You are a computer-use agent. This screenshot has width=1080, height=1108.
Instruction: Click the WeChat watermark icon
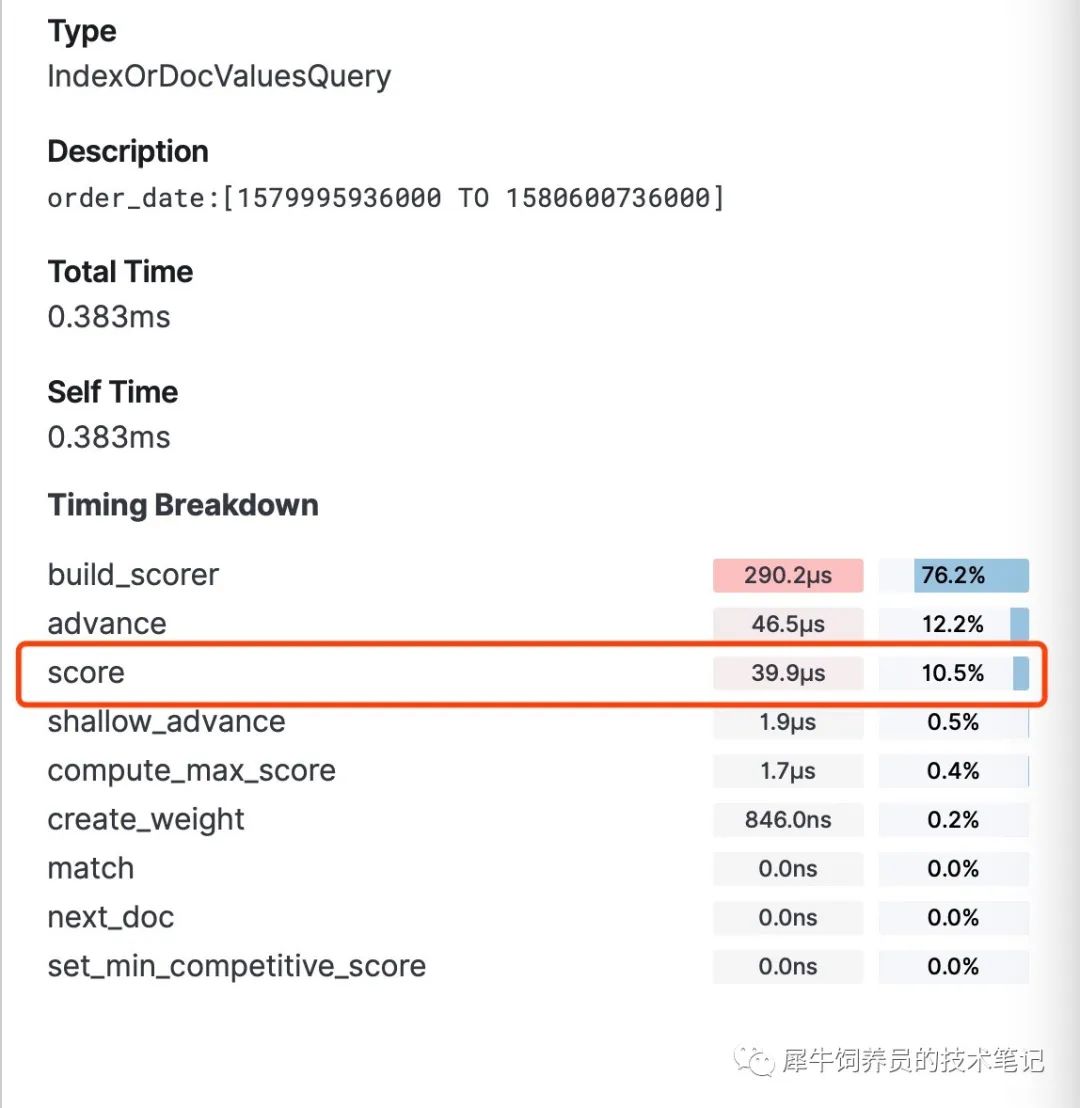tap(754, 1061)
